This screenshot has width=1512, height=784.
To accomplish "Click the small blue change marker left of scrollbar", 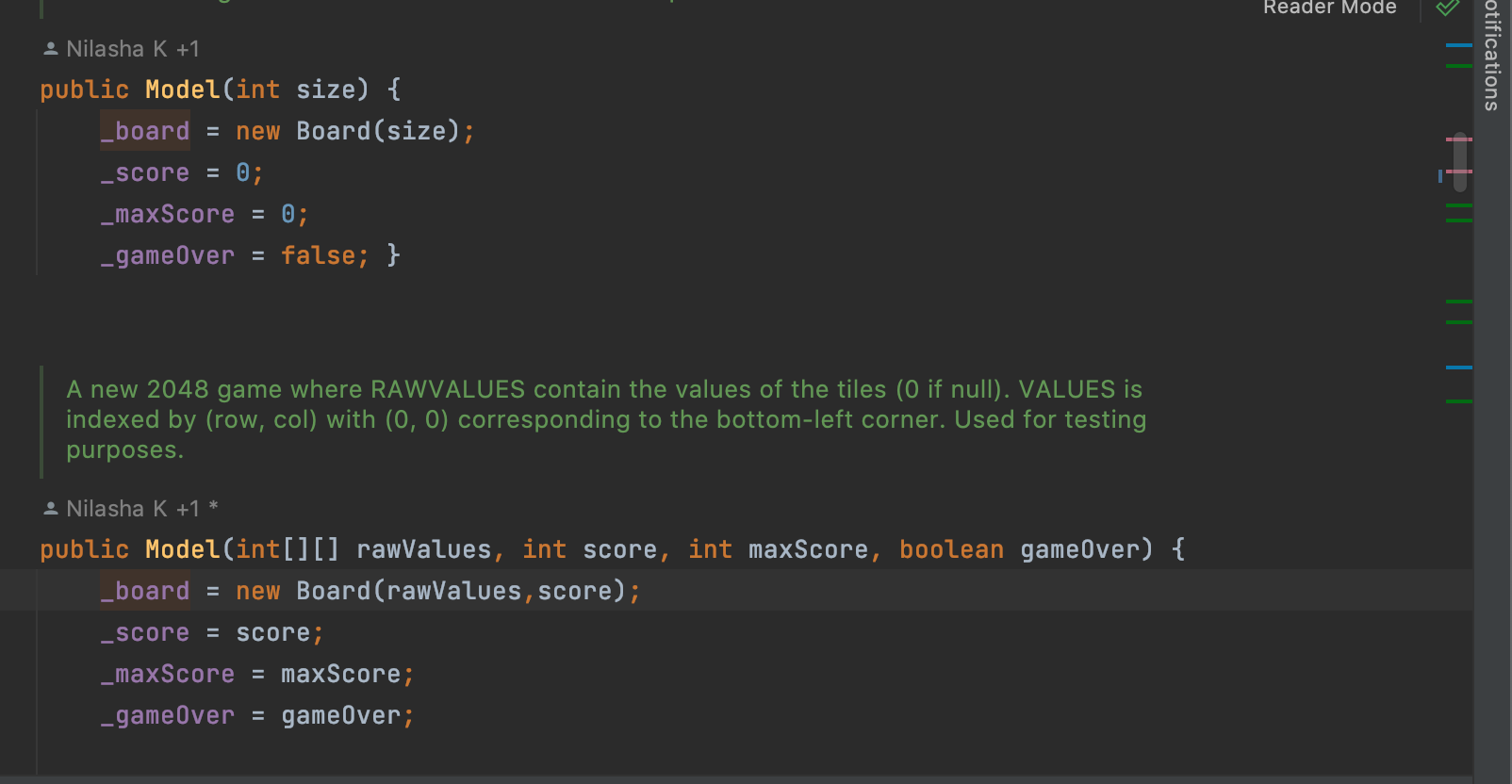I will (x=1439, y=176).
